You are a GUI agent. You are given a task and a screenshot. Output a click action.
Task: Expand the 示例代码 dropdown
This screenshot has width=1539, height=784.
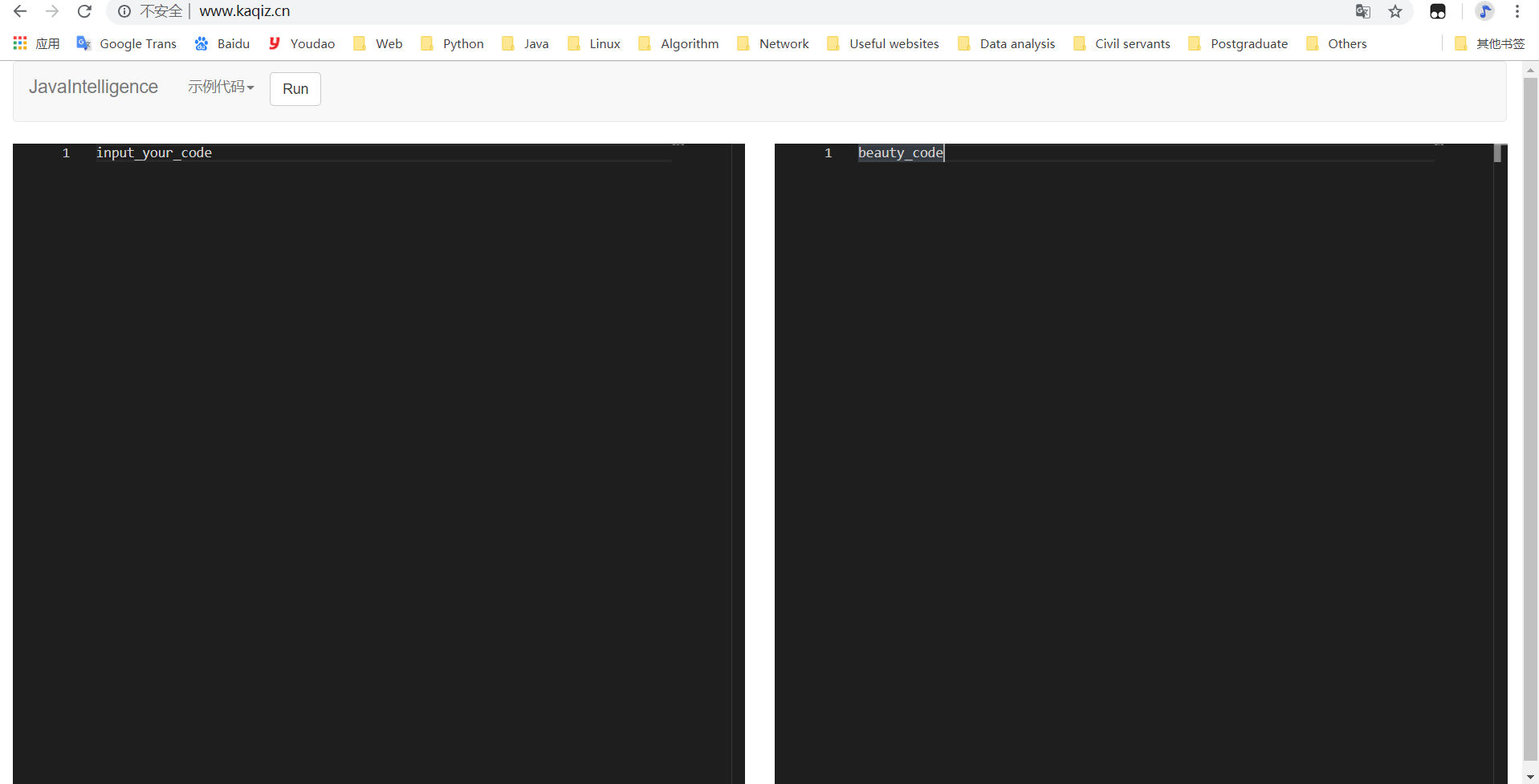click(x=221, y=87)
